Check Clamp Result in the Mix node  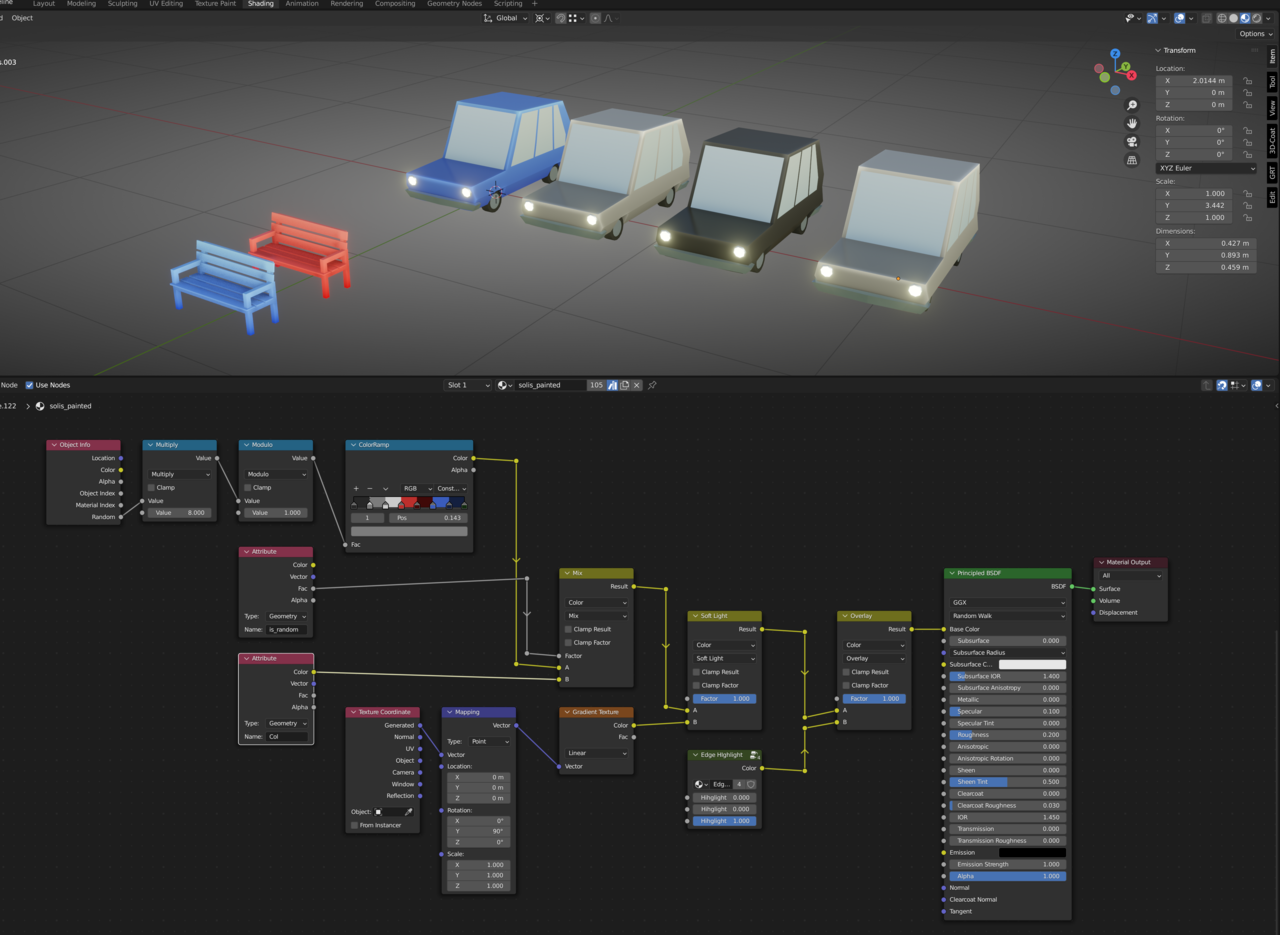click(x=569, y=629)
